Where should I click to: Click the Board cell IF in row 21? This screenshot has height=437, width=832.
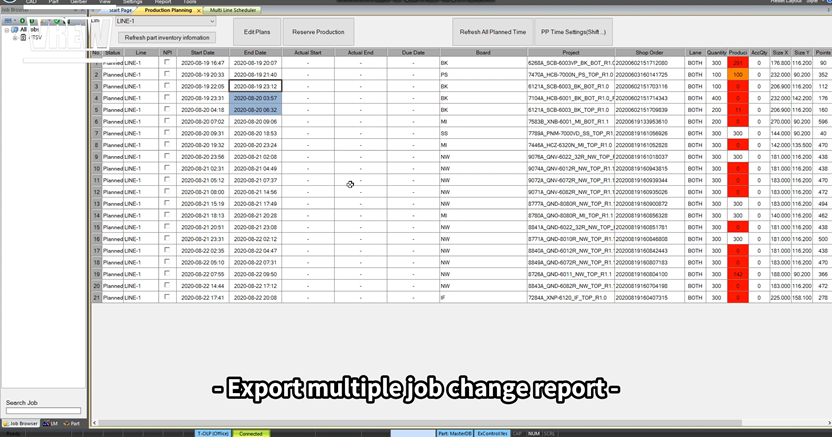click(483, 298)
